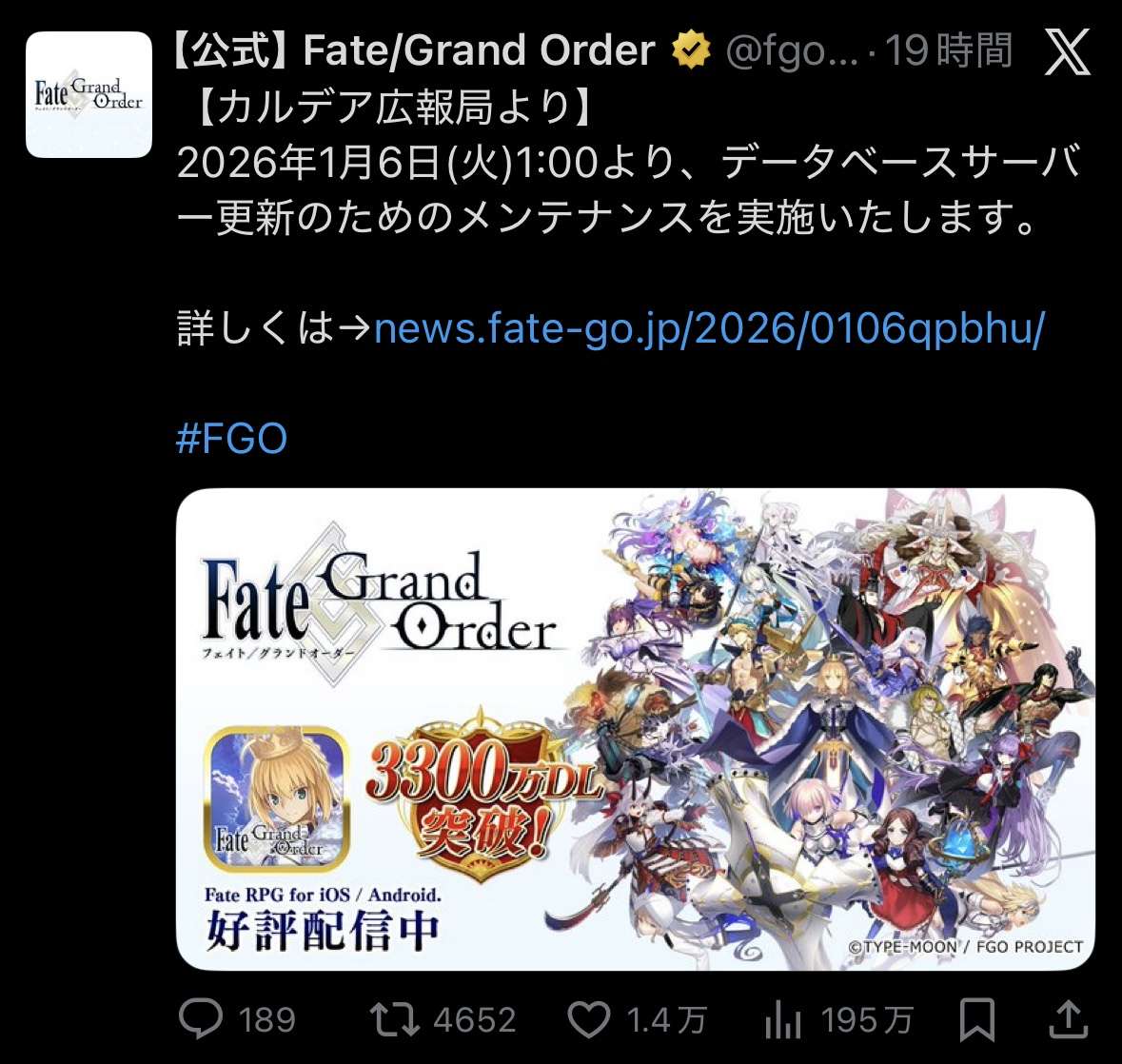Viewport: 1122px width, 1064px height.
Task: Open the attached Fate/Grand Order banner image
Action: [636, 729]
